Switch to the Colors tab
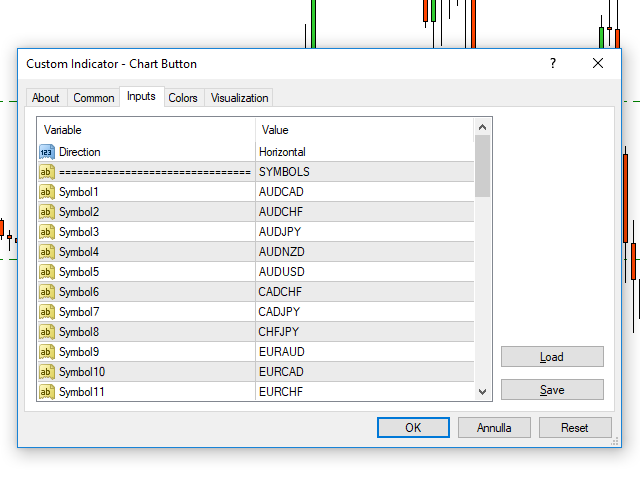 pyautogui.click(x=183, y=98)
